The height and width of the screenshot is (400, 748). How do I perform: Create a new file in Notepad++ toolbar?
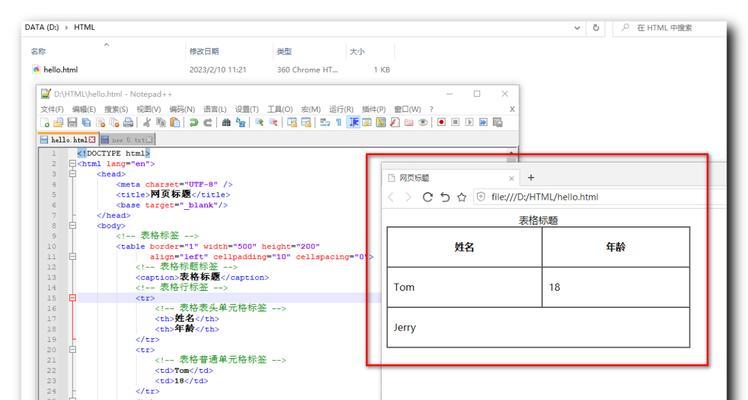tap(45, 123)
